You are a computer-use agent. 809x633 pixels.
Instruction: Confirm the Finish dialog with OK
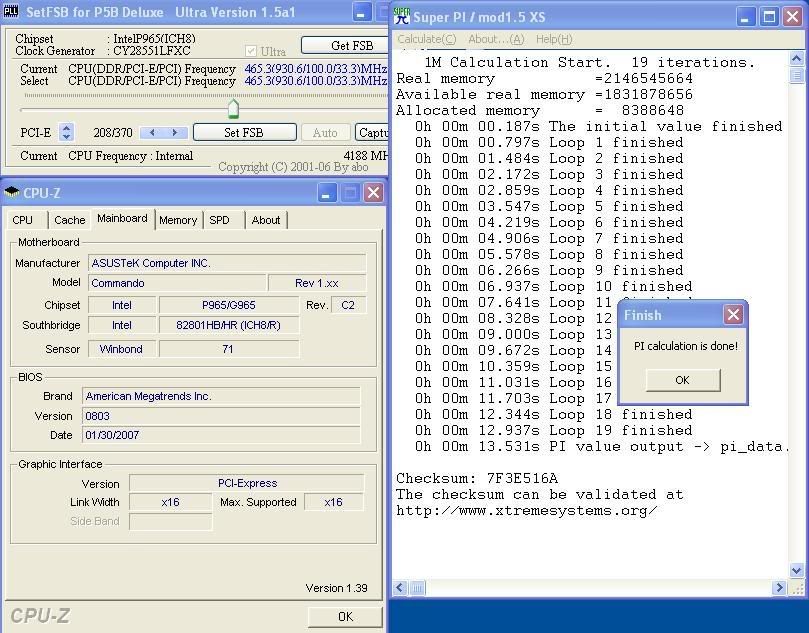coord(683,380)
